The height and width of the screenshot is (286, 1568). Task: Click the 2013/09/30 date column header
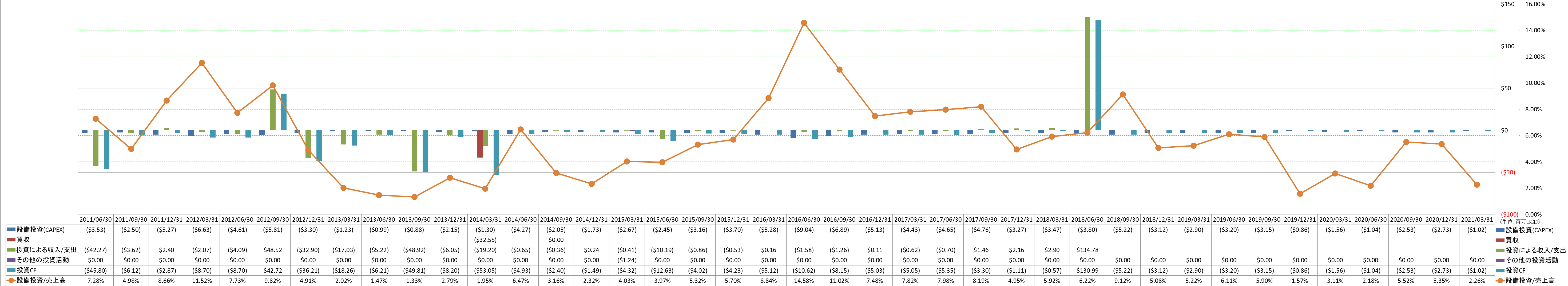[415, 220]
